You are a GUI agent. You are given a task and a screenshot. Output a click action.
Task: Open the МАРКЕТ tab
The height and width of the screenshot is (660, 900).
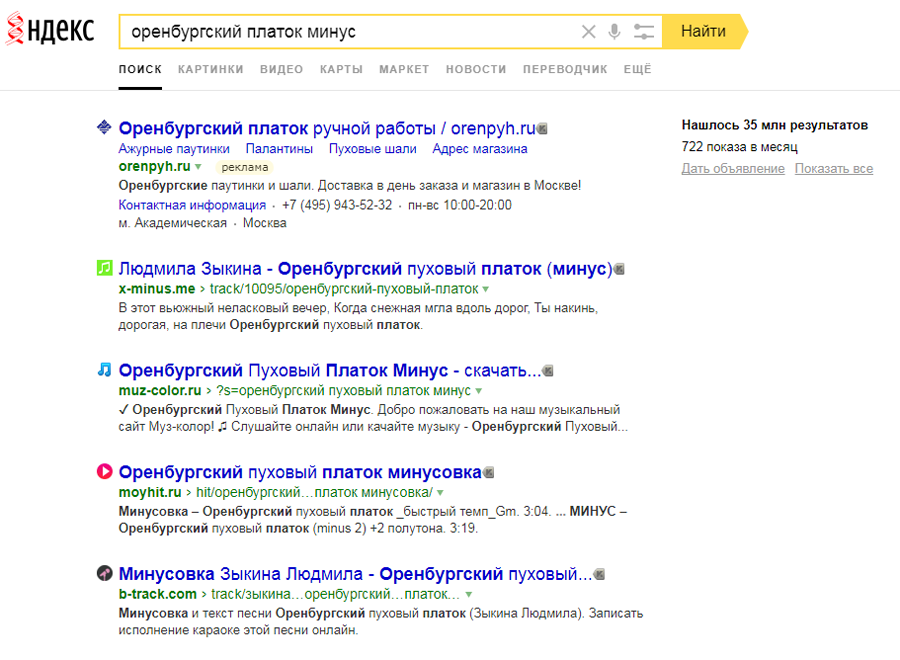pos(404,69)
